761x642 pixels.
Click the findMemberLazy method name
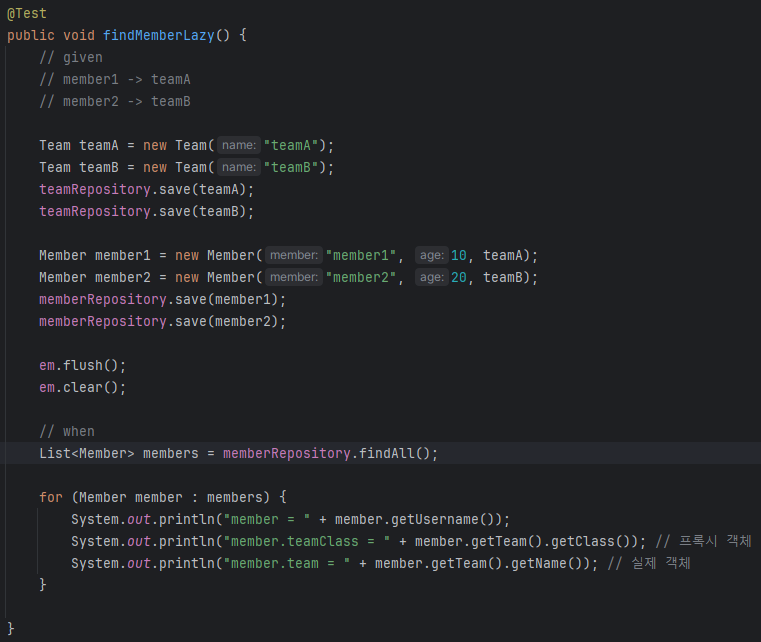coord(159,35)
